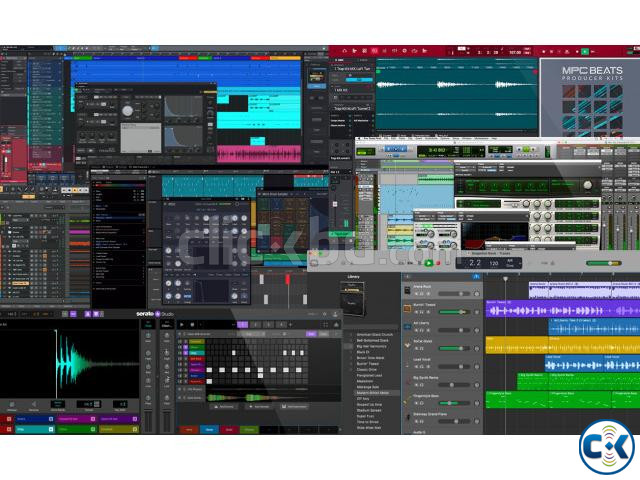Click the user account icon in Serato Studio
The image size is (640, 480).
click(x=336, y=314)
